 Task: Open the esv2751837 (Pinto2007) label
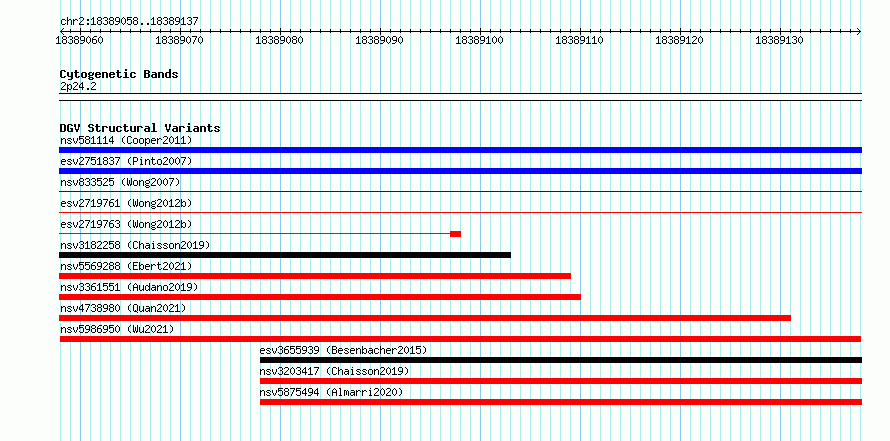point(126,161)
